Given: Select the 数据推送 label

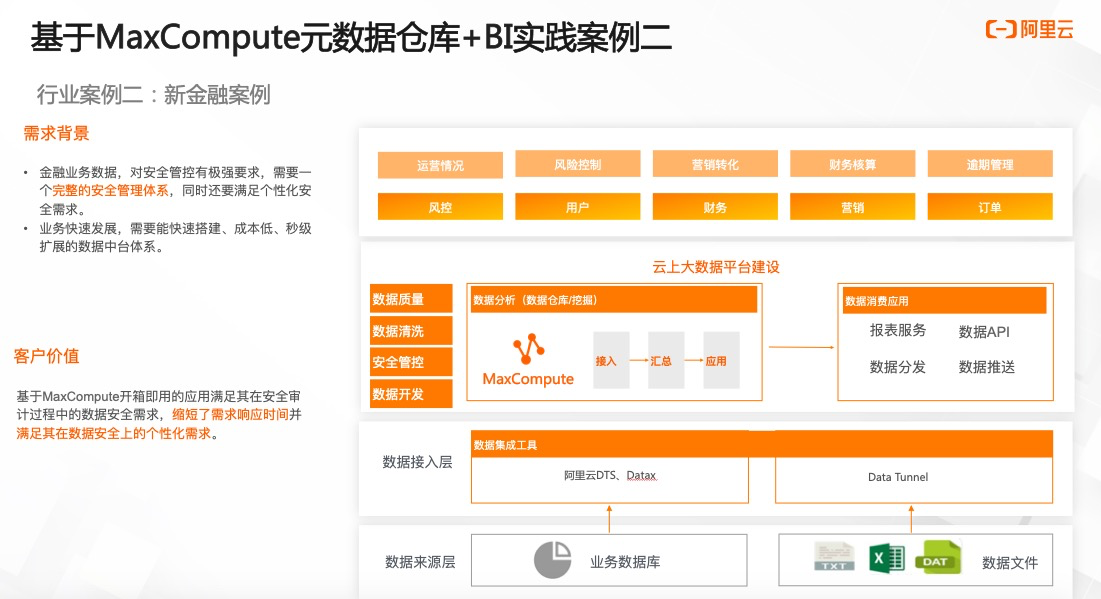Looking at the screenshot, I should tap(987, 367).
